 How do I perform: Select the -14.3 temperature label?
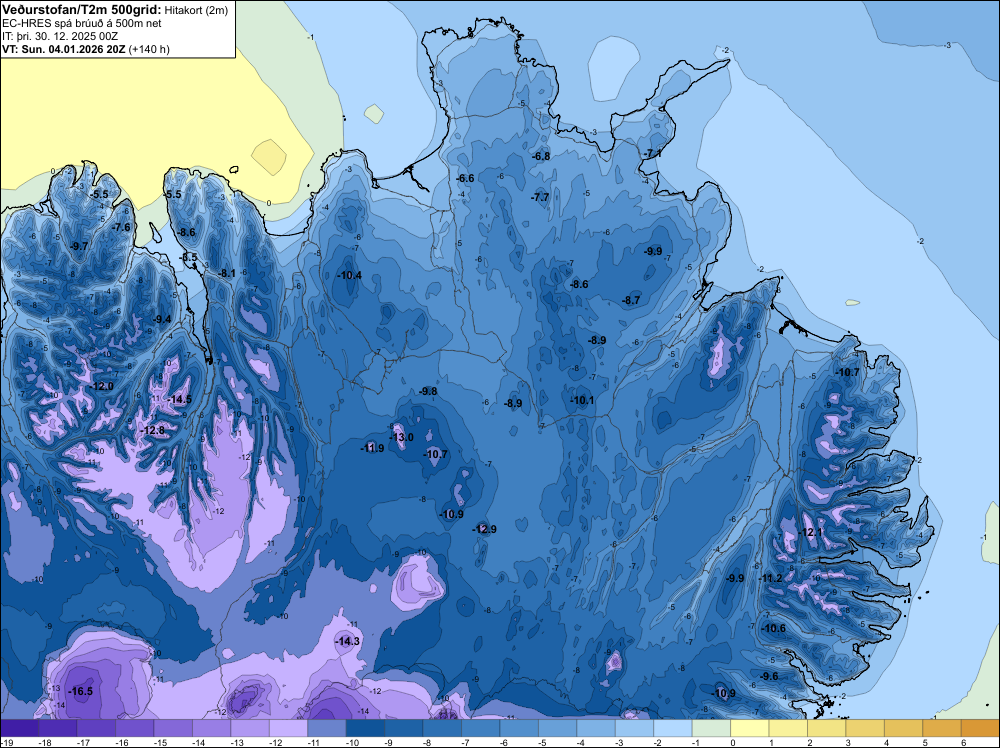[348, 641]
